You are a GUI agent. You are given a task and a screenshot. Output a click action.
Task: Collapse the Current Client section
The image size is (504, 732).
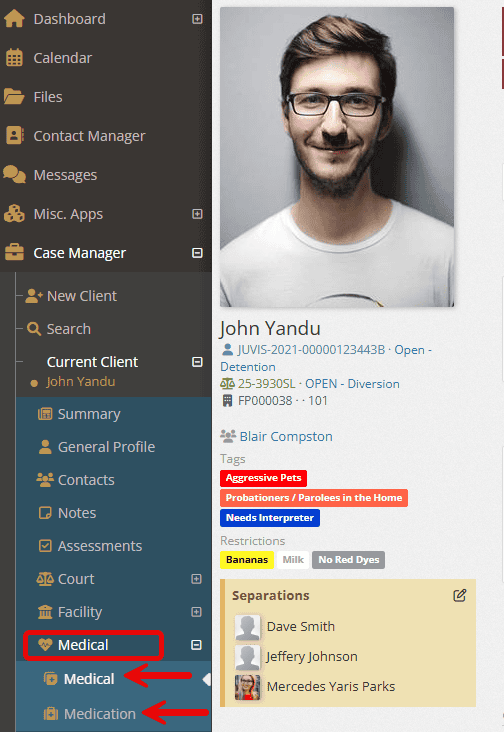[197, 362]
